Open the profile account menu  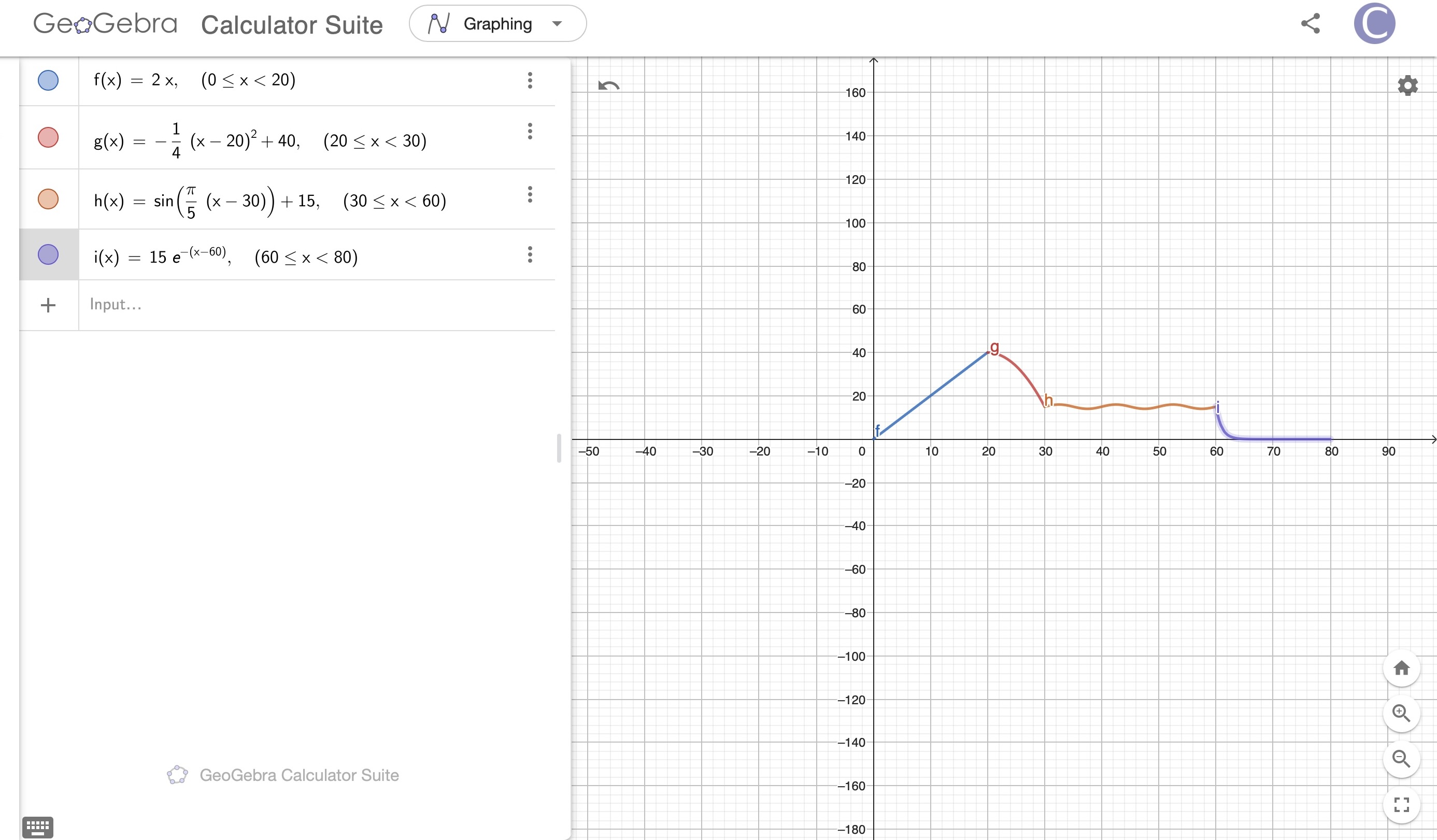tap(1375, 23)
